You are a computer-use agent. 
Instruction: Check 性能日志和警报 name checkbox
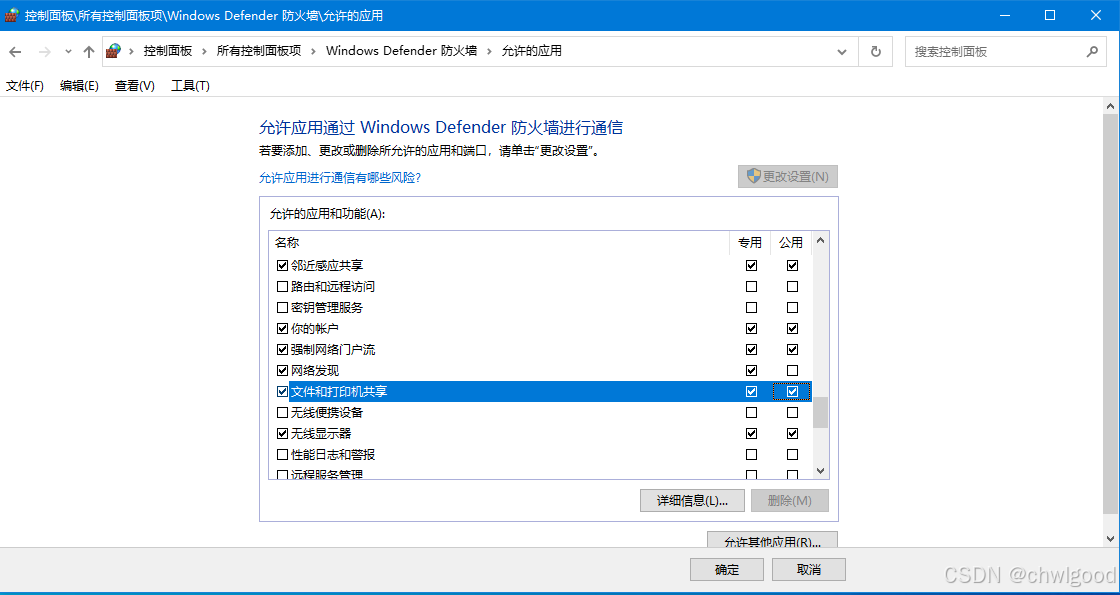pos(282,454)
